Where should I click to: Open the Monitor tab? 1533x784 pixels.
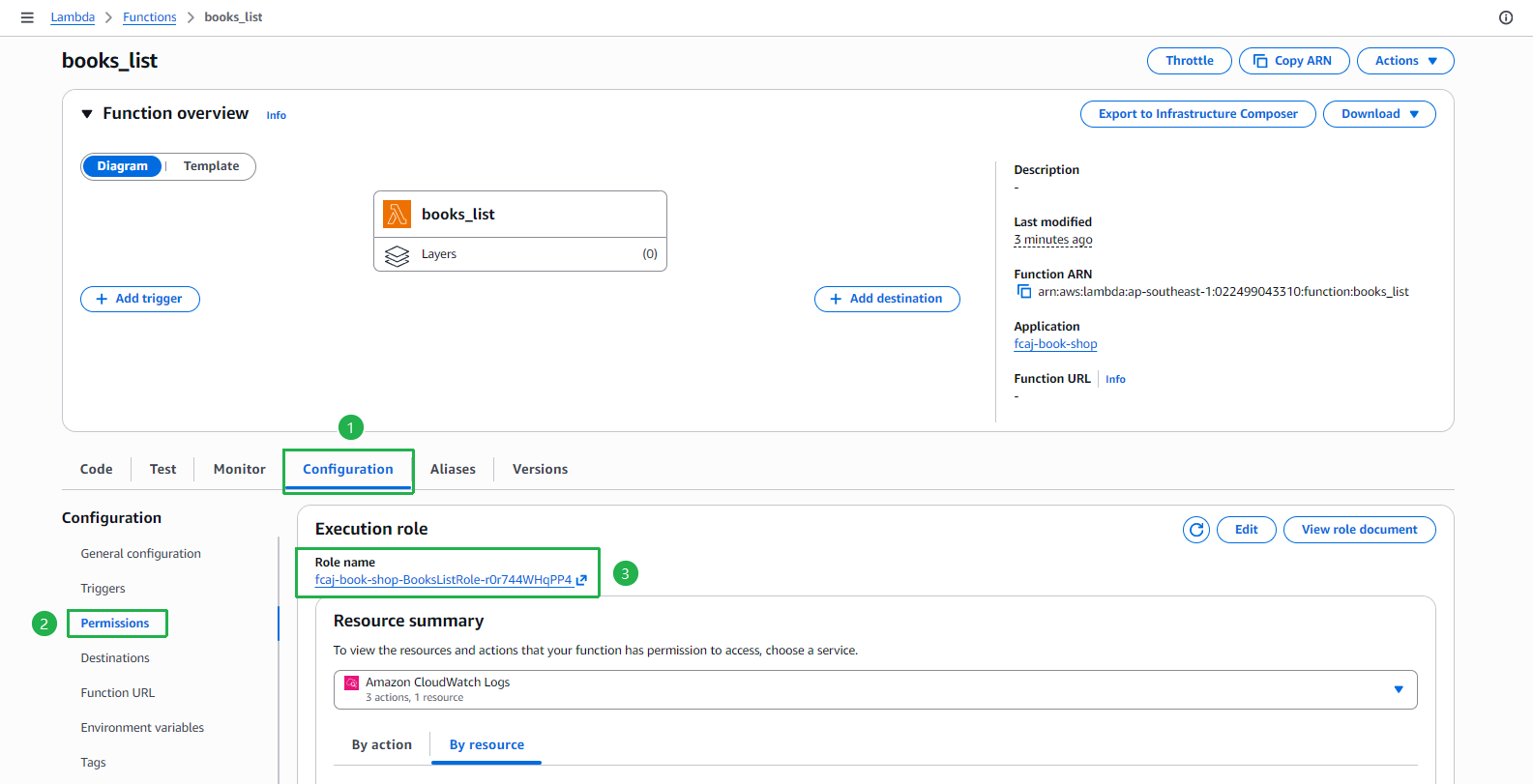tap(239, 469)
